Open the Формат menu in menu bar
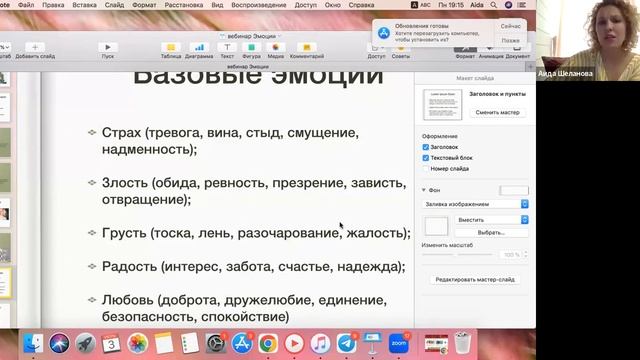 click(144, 5)
